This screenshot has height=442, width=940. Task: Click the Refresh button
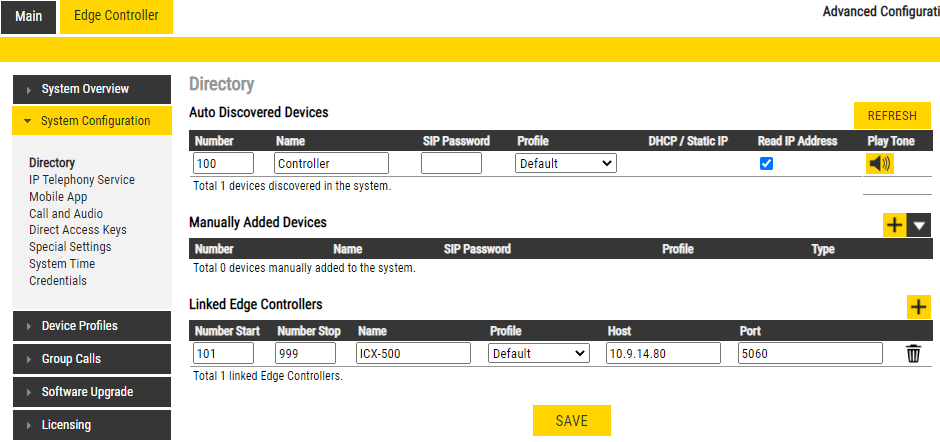[892, 116]
